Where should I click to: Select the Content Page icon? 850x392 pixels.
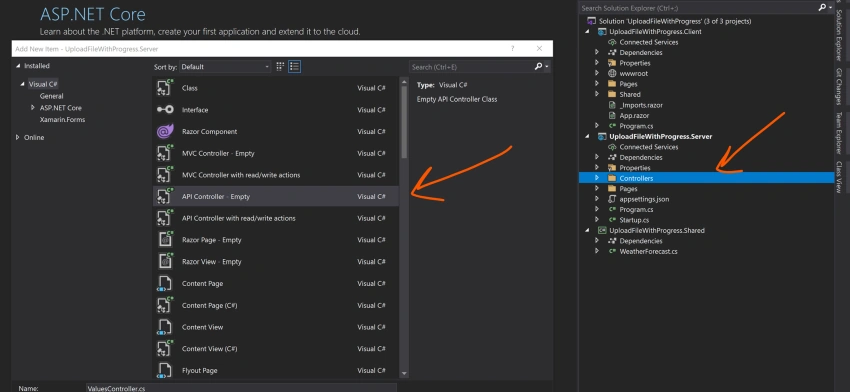(165, 284)
